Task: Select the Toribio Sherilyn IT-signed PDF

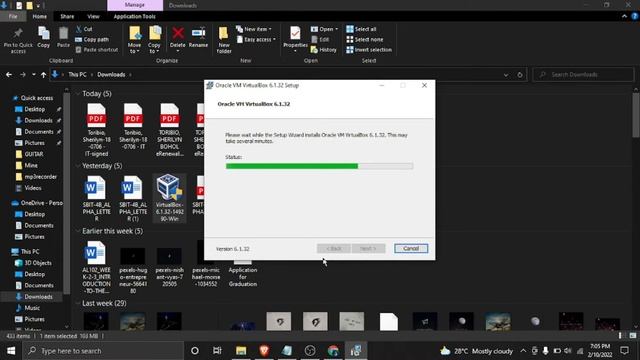Action: (x=96, y=130)
